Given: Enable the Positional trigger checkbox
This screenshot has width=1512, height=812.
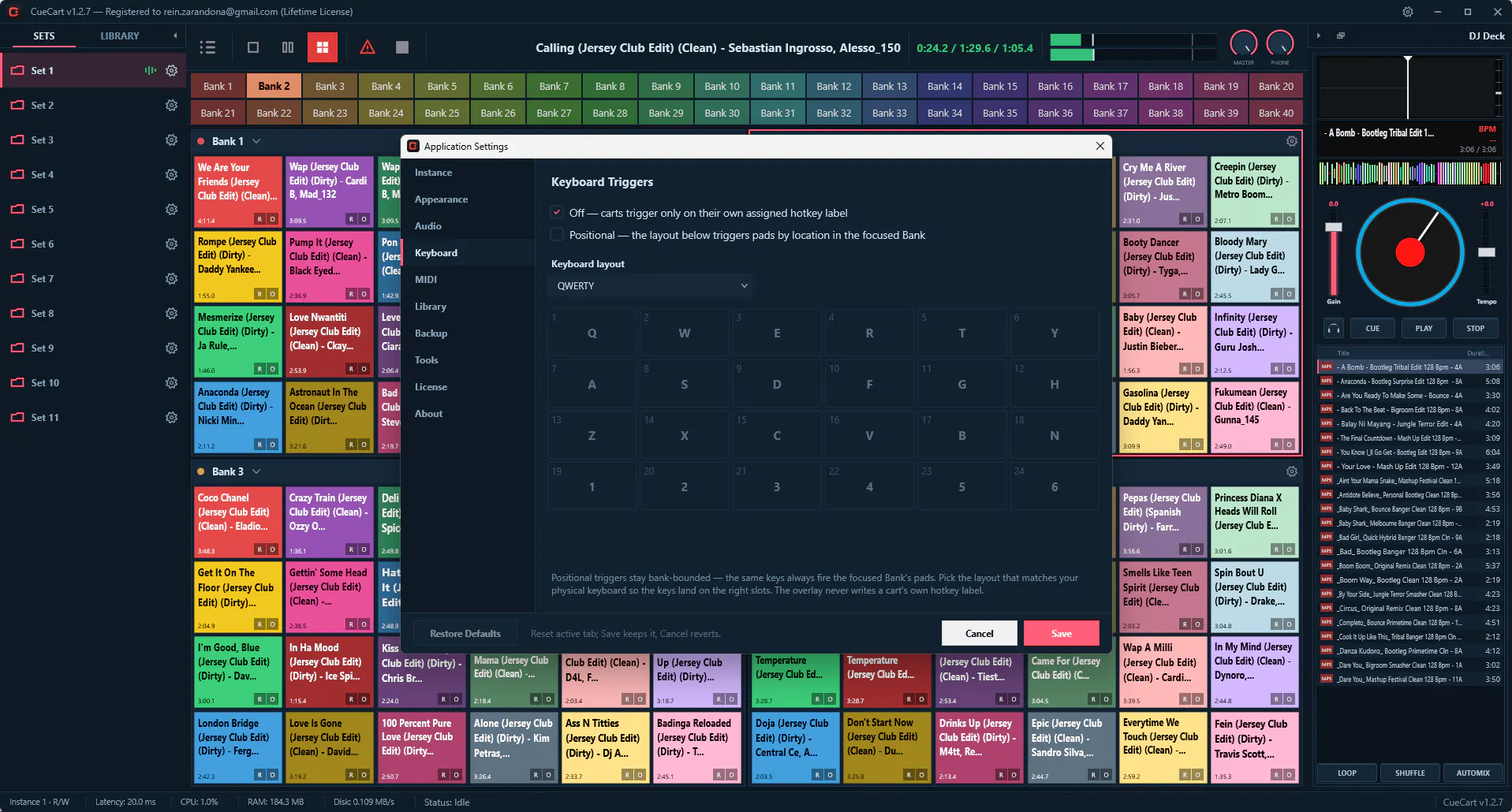Looking at the screenshot, I should [557, 235].
